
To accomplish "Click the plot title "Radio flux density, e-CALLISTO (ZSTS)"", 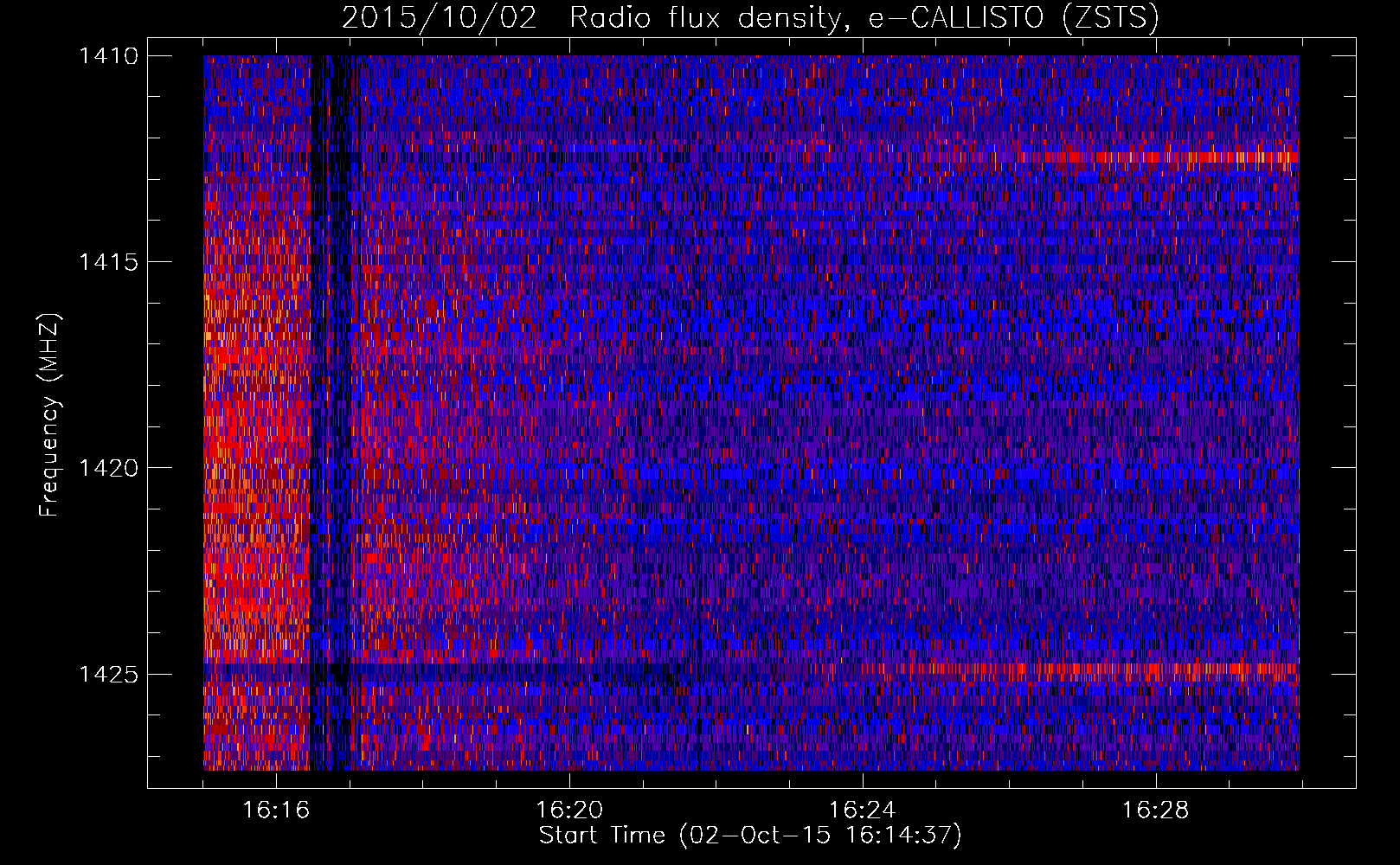I will tap(864, 17).
